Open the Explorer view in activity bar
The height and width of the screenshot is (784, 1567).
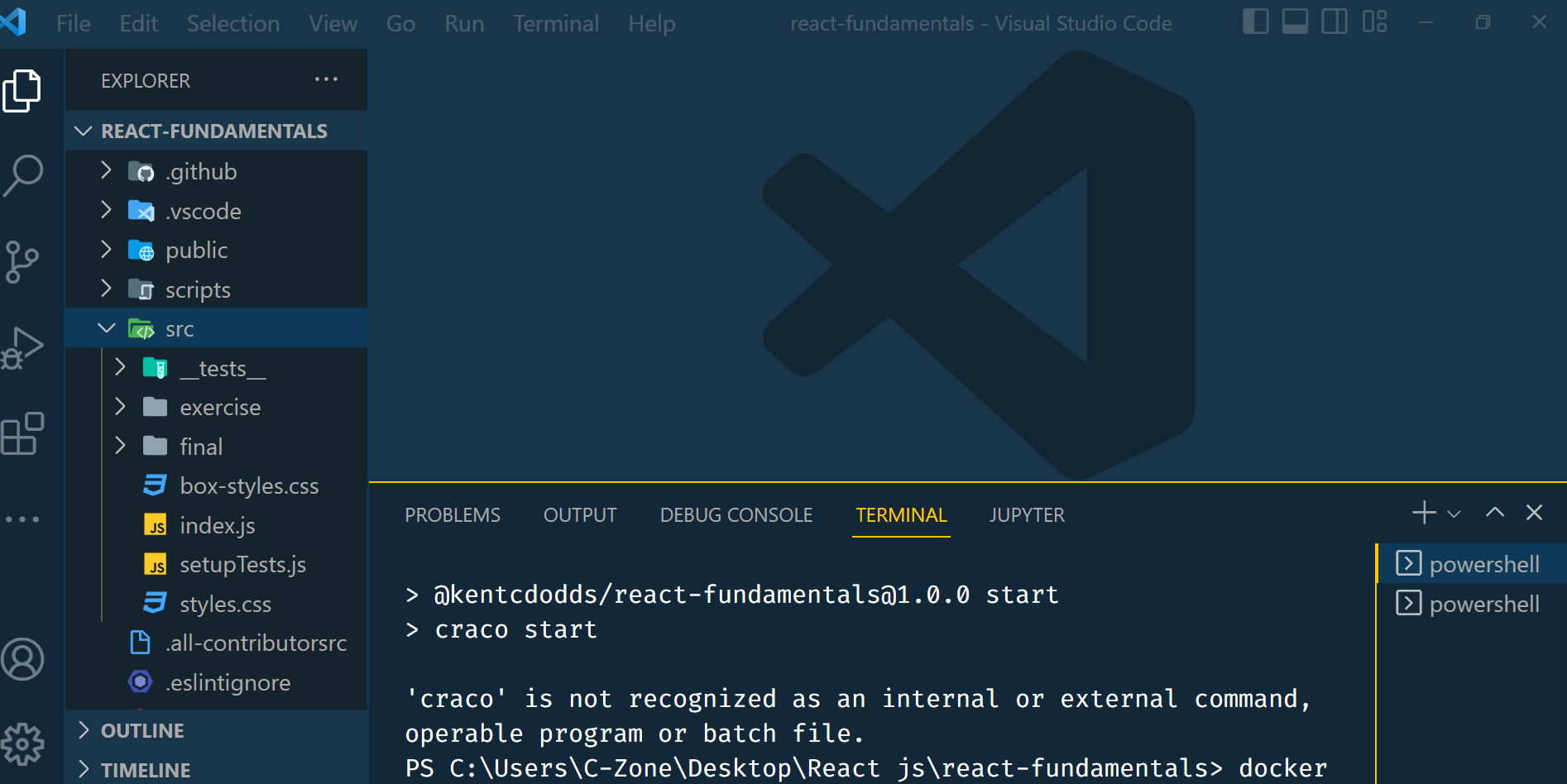(22, 90)
